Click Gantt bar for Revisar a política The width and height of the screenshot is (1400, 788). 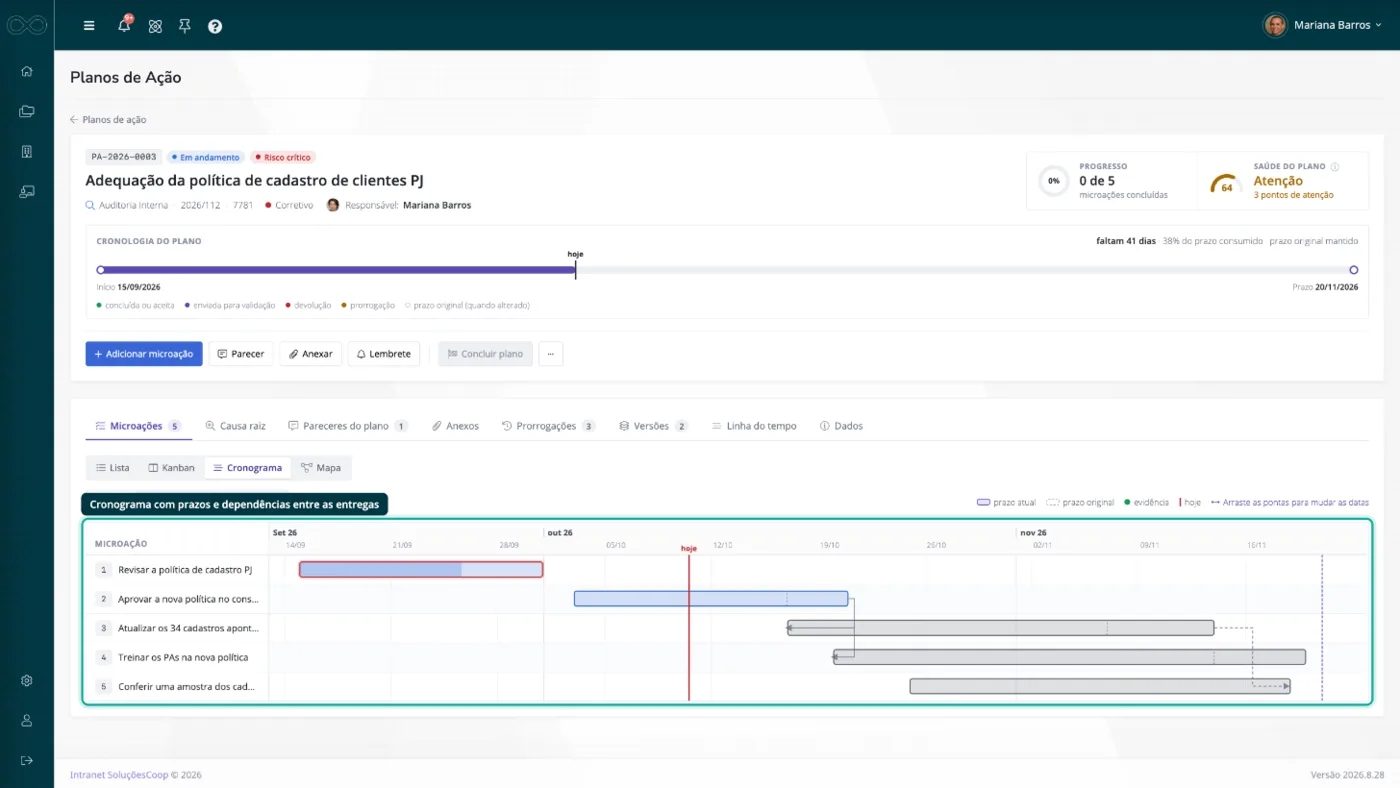coord(421,570)
